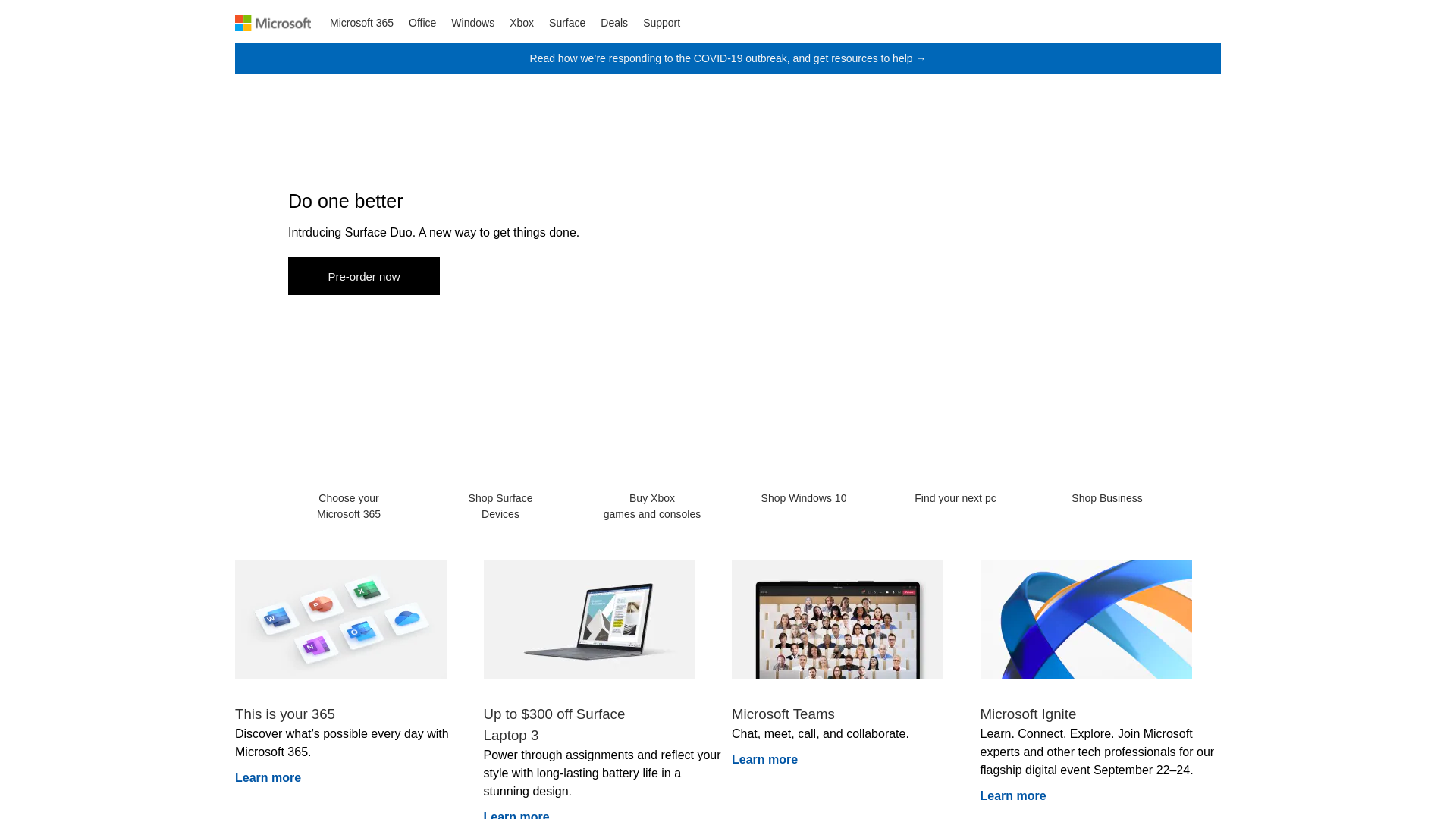Open Find your next pc link
1456x819 pixels.
point(955,498)
